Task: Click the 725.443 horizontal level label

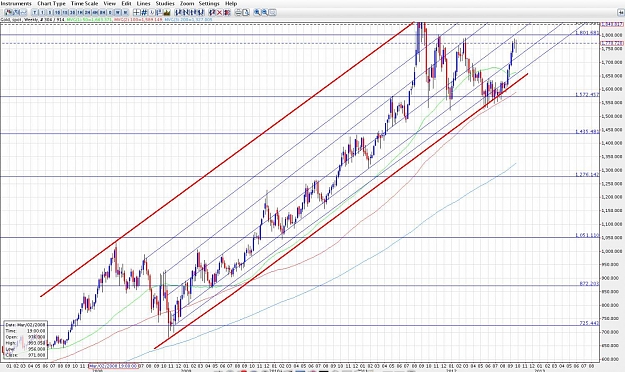Action: click(x=589, y=323)
